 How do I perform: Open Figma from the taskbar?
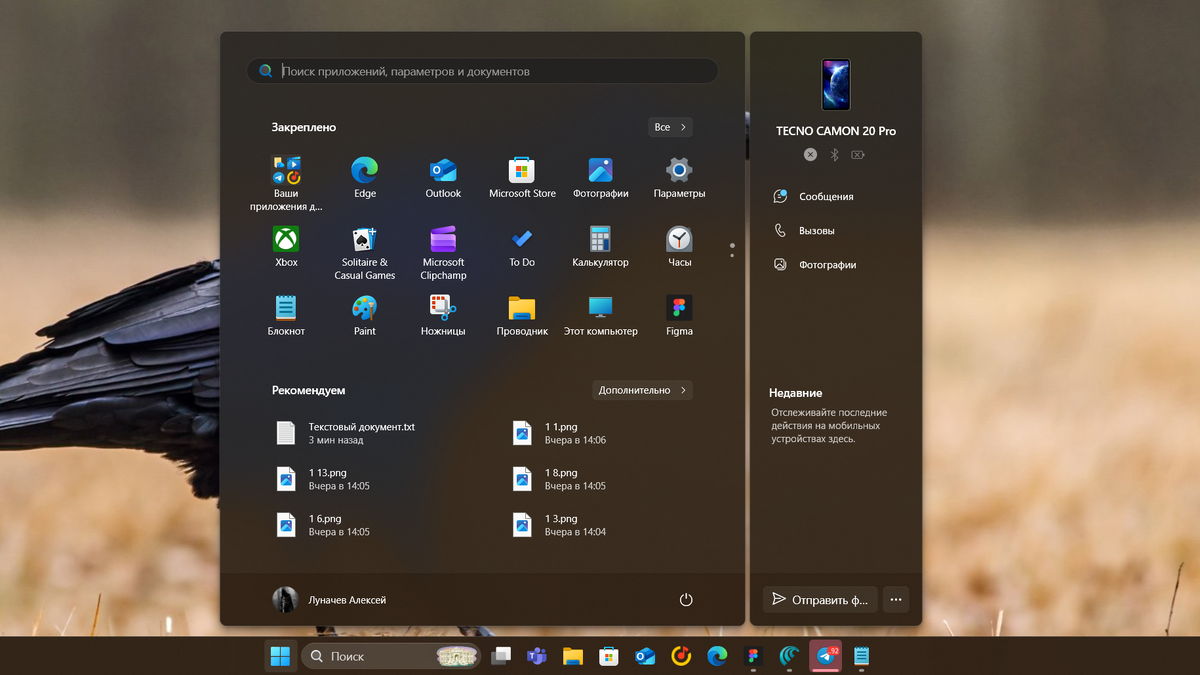coord(753,656)
